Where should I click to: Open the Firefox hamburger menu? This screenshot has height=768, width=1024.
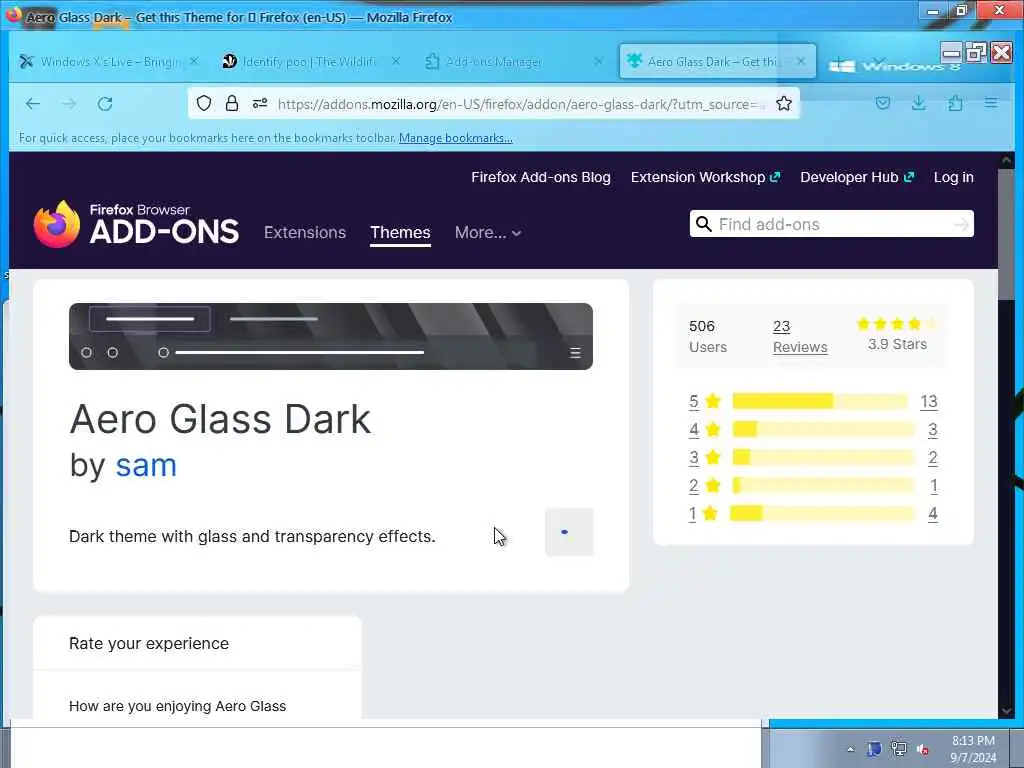[991, 103]
